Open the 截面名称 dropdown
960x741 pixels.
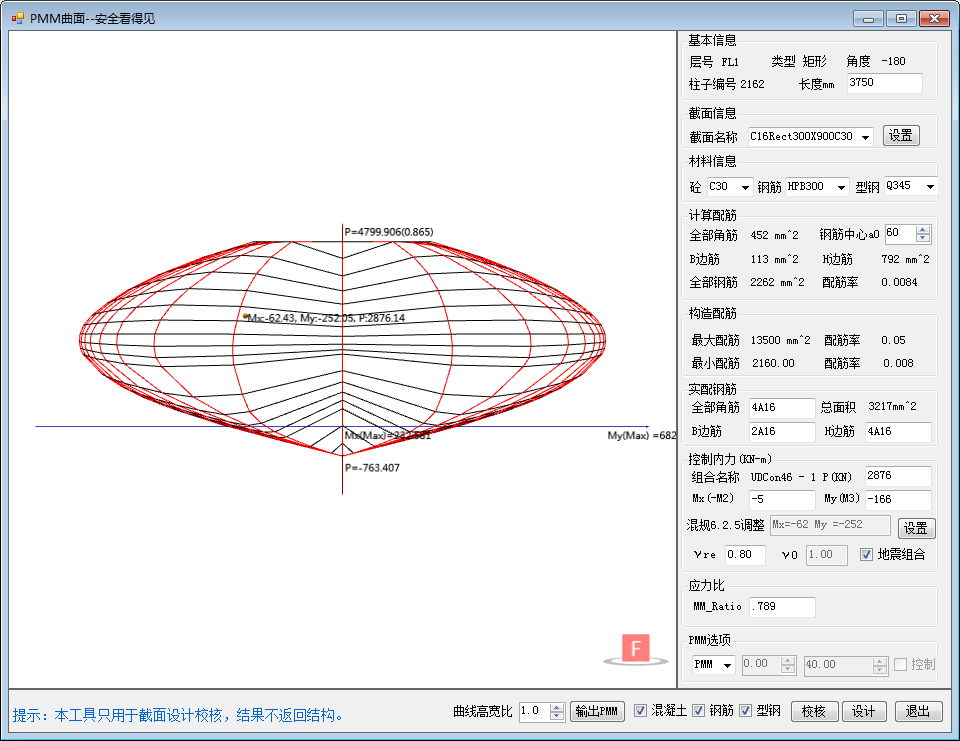click(865, 137)
